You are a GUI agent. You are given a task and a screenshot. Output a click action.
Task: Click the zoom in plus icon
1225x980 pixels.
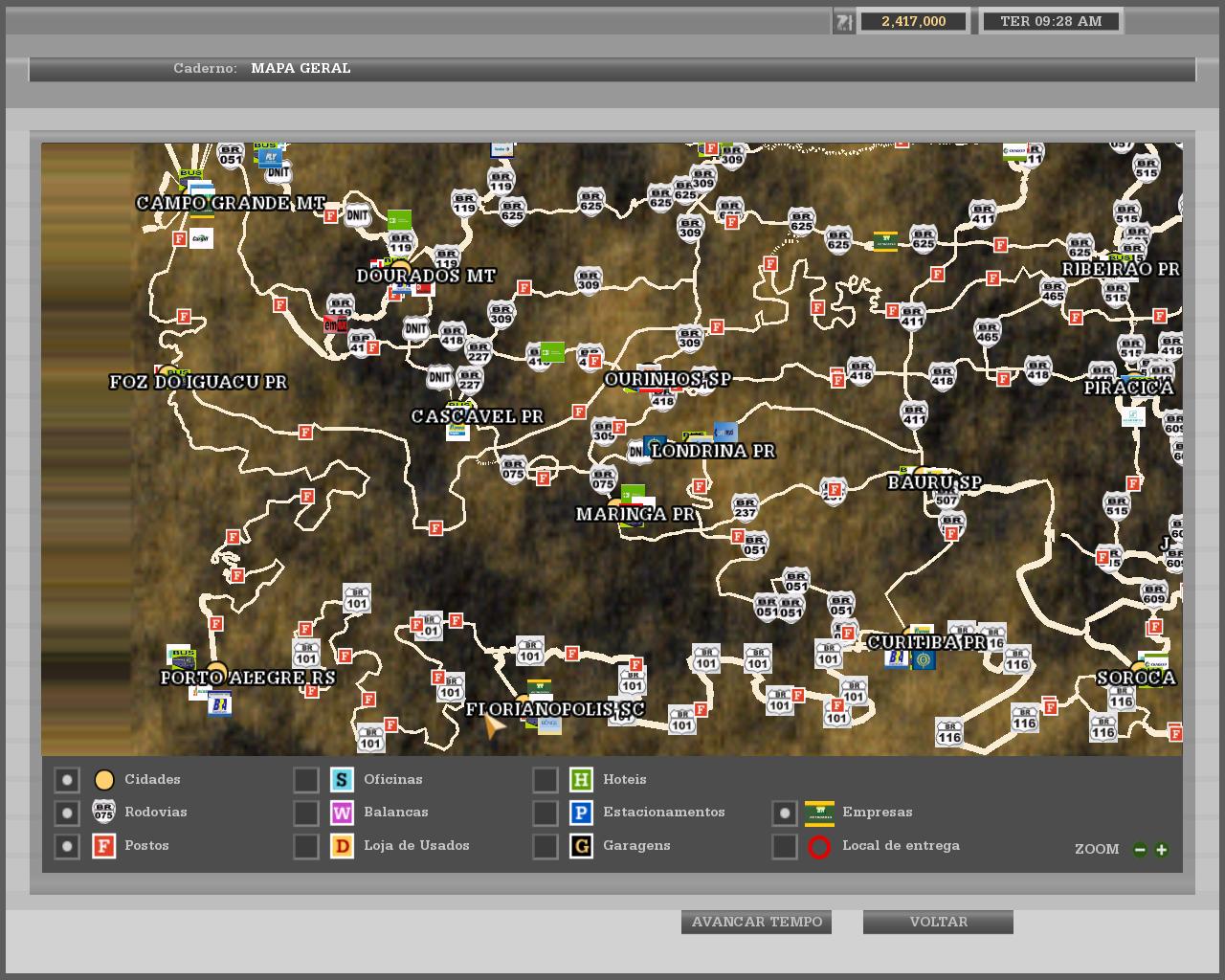[x=1161, y=849]
